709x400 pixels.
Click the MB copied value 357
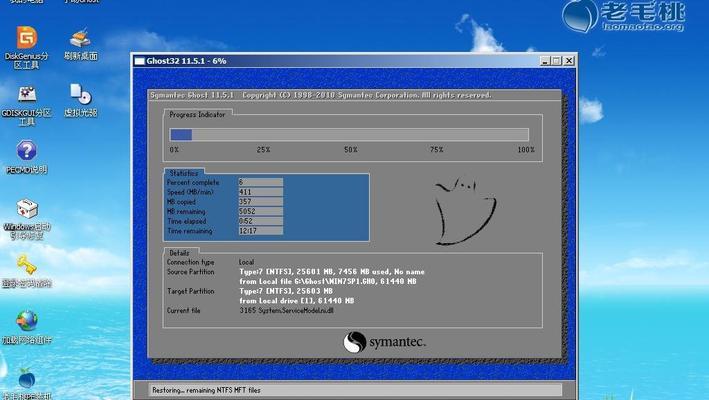pyautogui.click(x=260, y=202)
